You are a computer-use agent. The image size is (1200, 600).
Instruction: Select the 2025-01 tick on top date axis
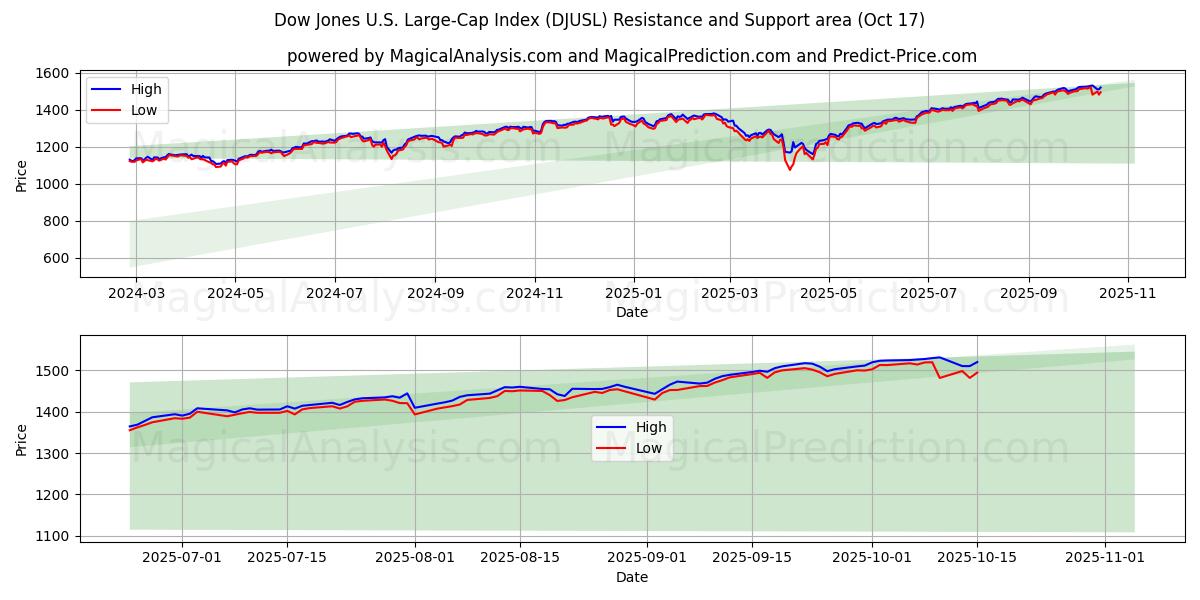tap(632, 294)
